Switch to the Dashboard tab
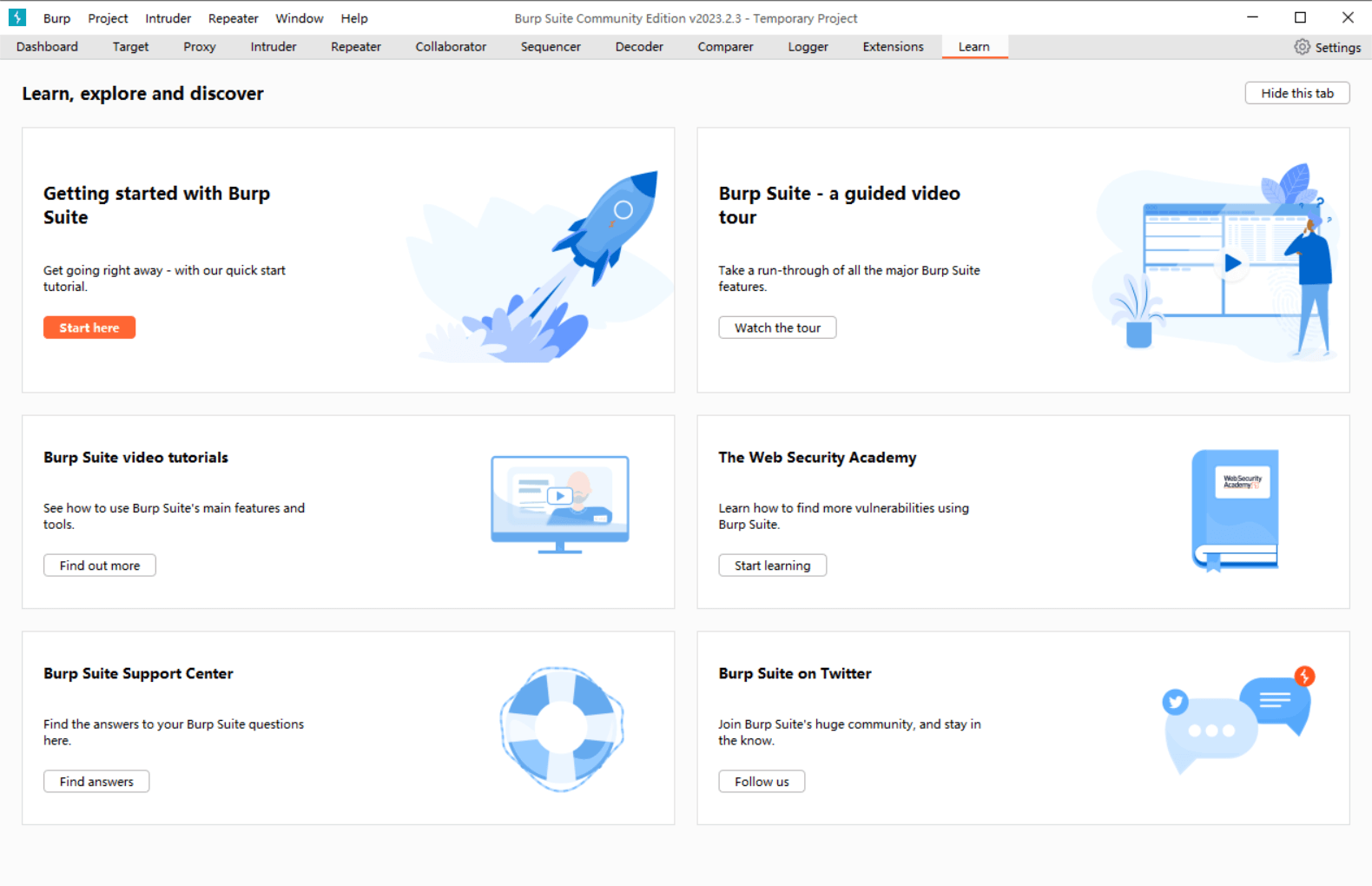 tap(47, 47)
